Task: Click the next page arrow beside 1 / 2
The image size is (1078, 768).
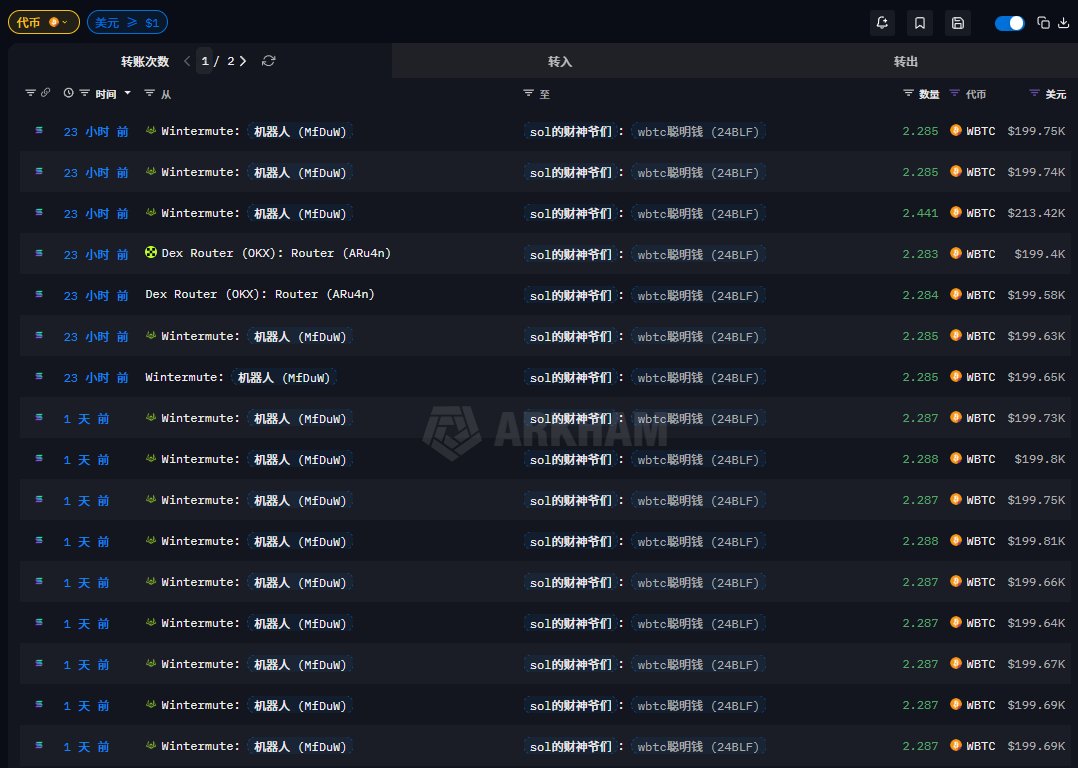Action: pyautogui.click(x=242, y=60)
